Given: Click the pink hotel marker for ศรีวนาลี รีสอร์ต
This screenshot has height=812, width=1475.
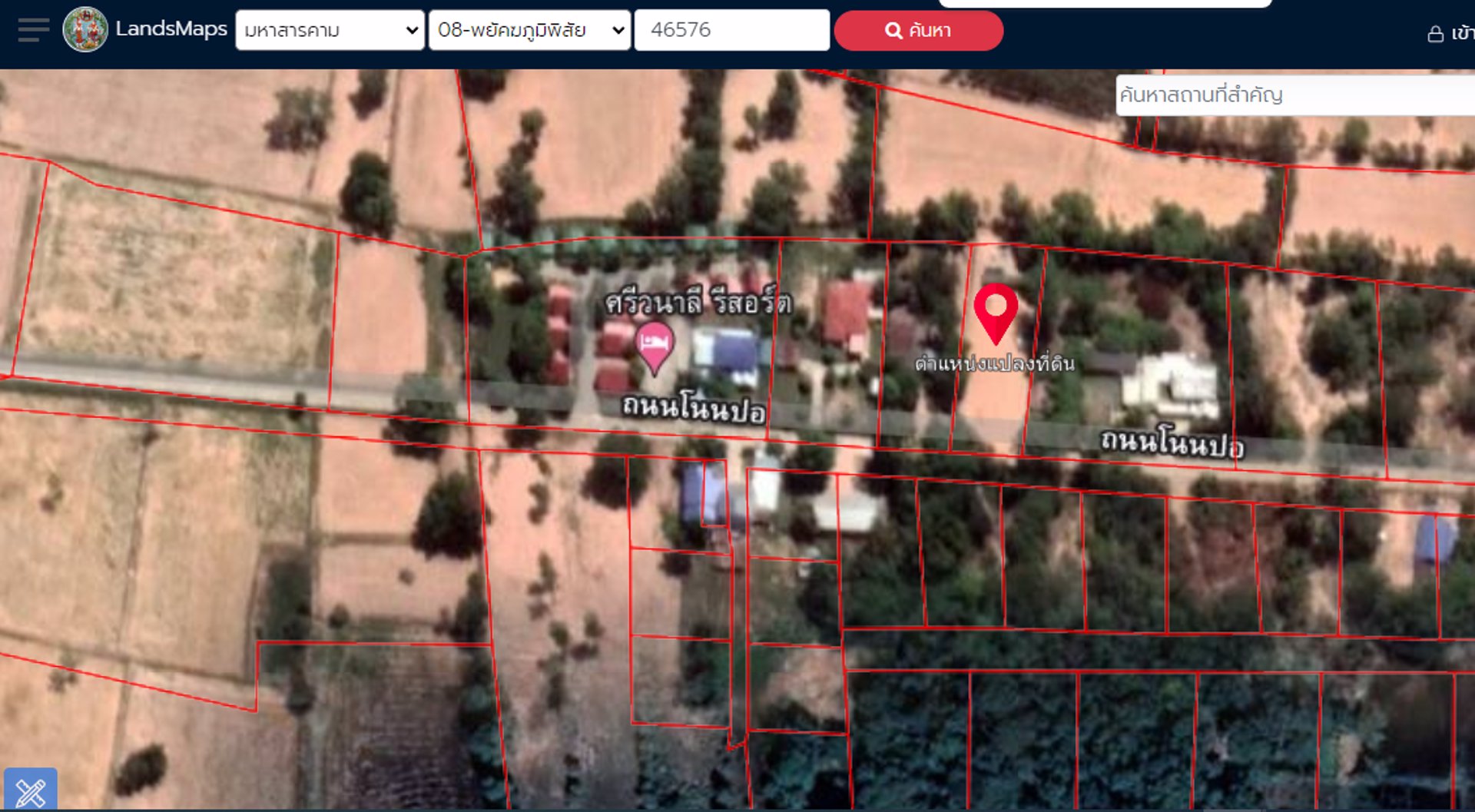Looking at the screenshot, I should pos(655,346).
